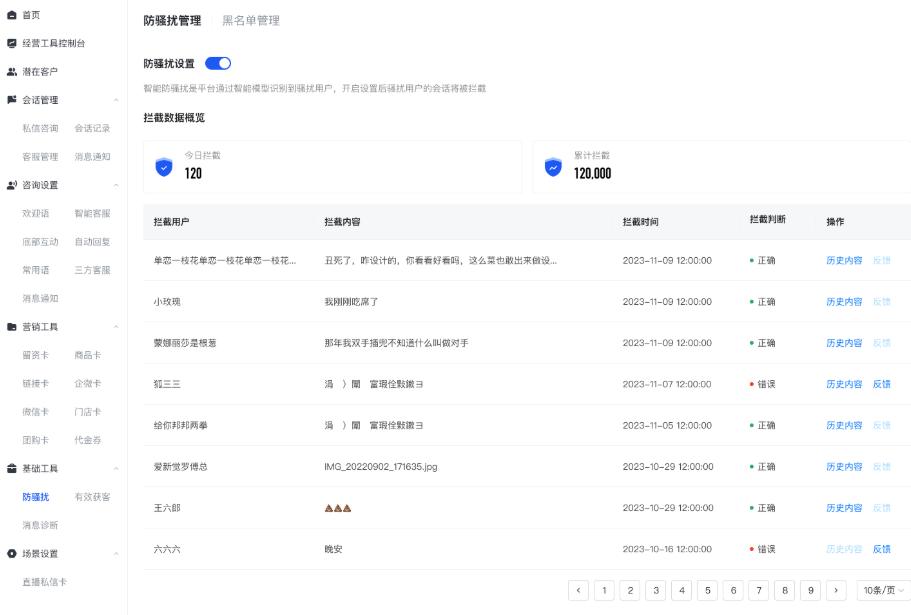The image size is (911, 615).
Task: Go to page 7
Action: pyautogui.click(x=759, y=591)
